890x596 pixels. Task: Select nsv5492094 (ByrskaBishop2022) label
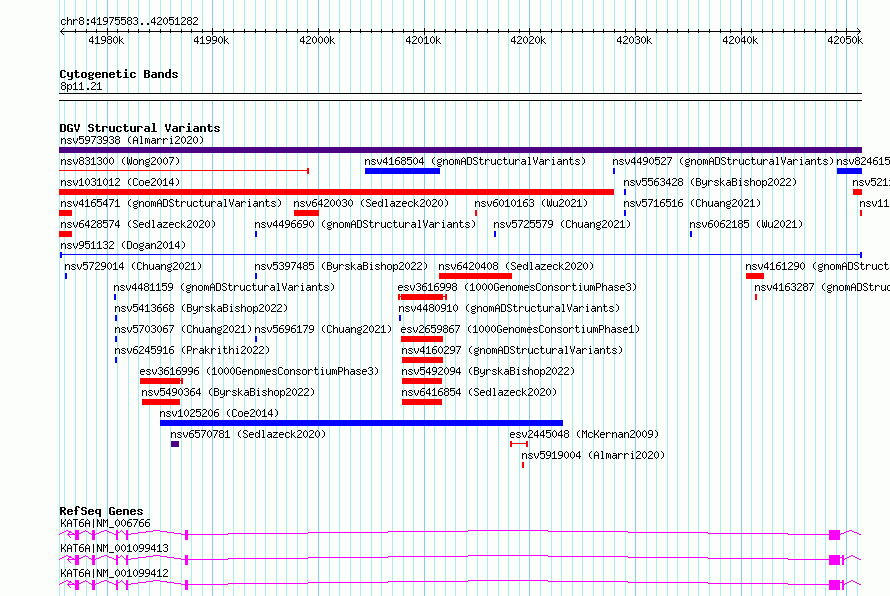[x=488, y=371]
